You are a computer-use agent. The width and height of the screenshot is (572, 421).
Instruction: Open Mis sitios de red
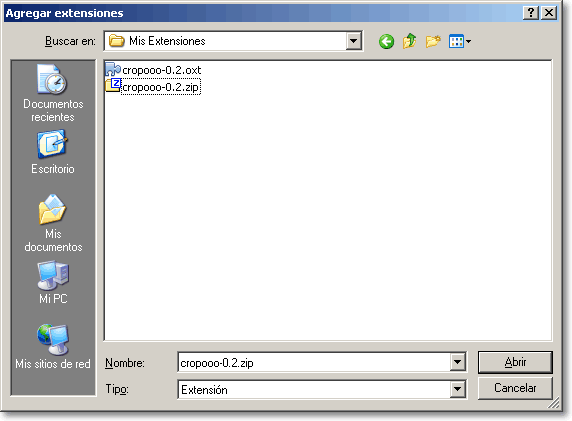(53, 347)
